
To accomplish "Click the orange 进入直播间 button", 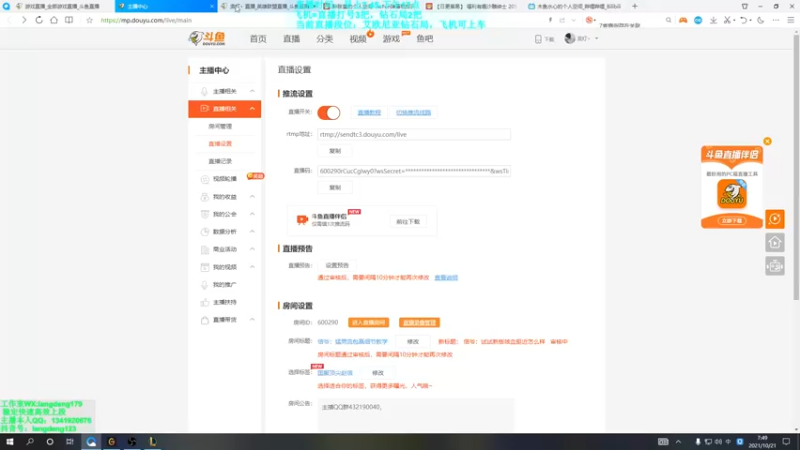I will coord(368,322).
